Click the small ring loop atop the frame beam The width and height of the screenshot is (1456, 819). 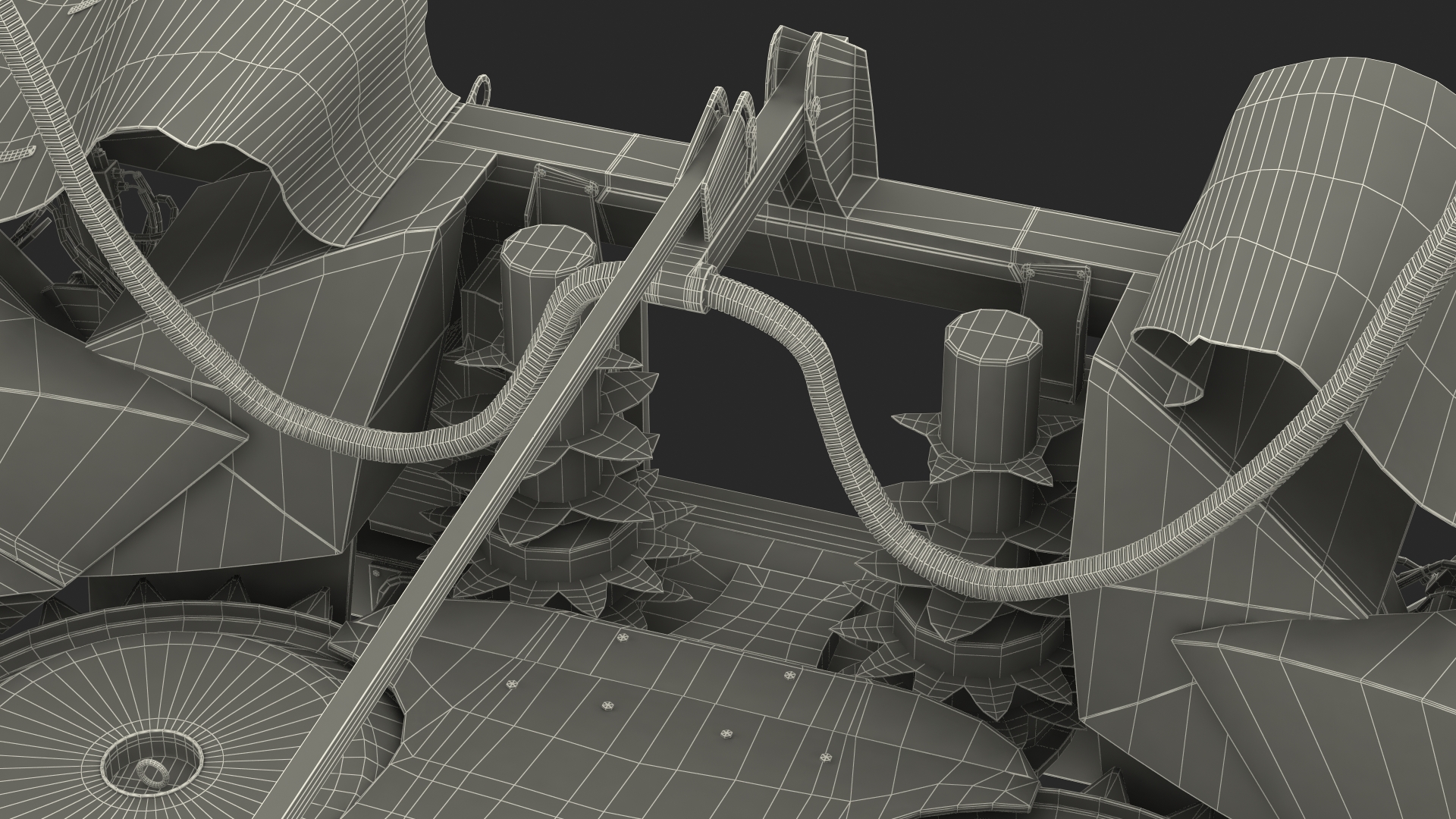[479, 92]
